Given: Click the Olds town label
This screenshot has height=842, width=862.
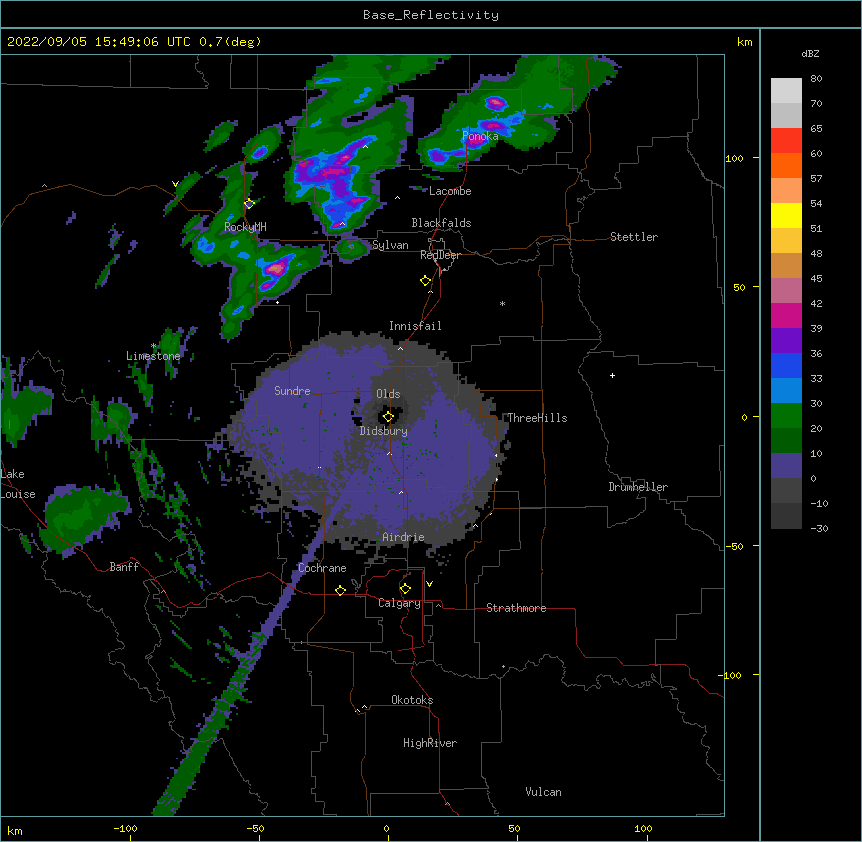Looking at the screenshot, I should coord(388,394).
